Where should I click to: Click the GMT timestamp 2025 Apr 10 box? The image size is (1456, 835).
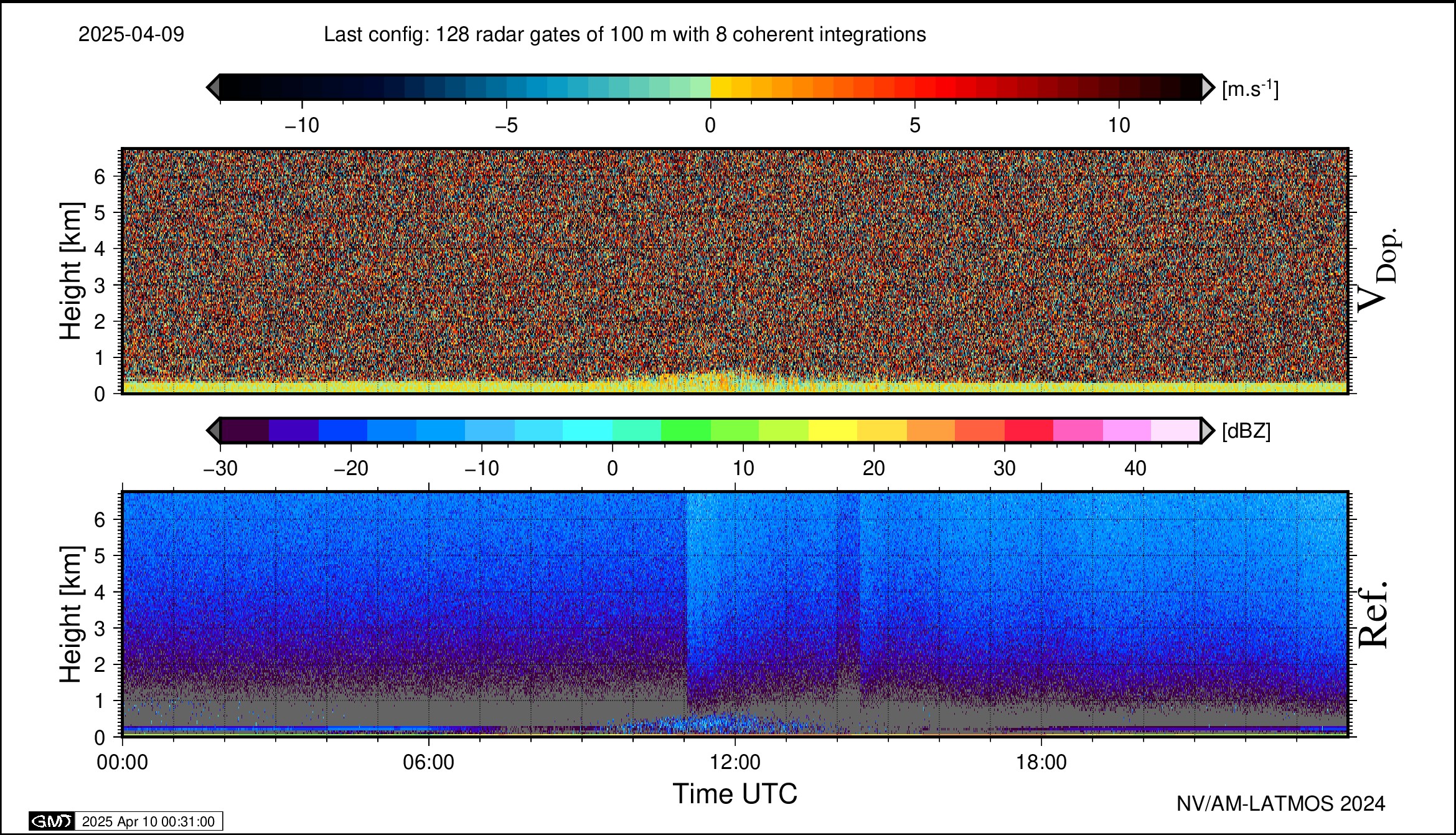coord(148,821)
